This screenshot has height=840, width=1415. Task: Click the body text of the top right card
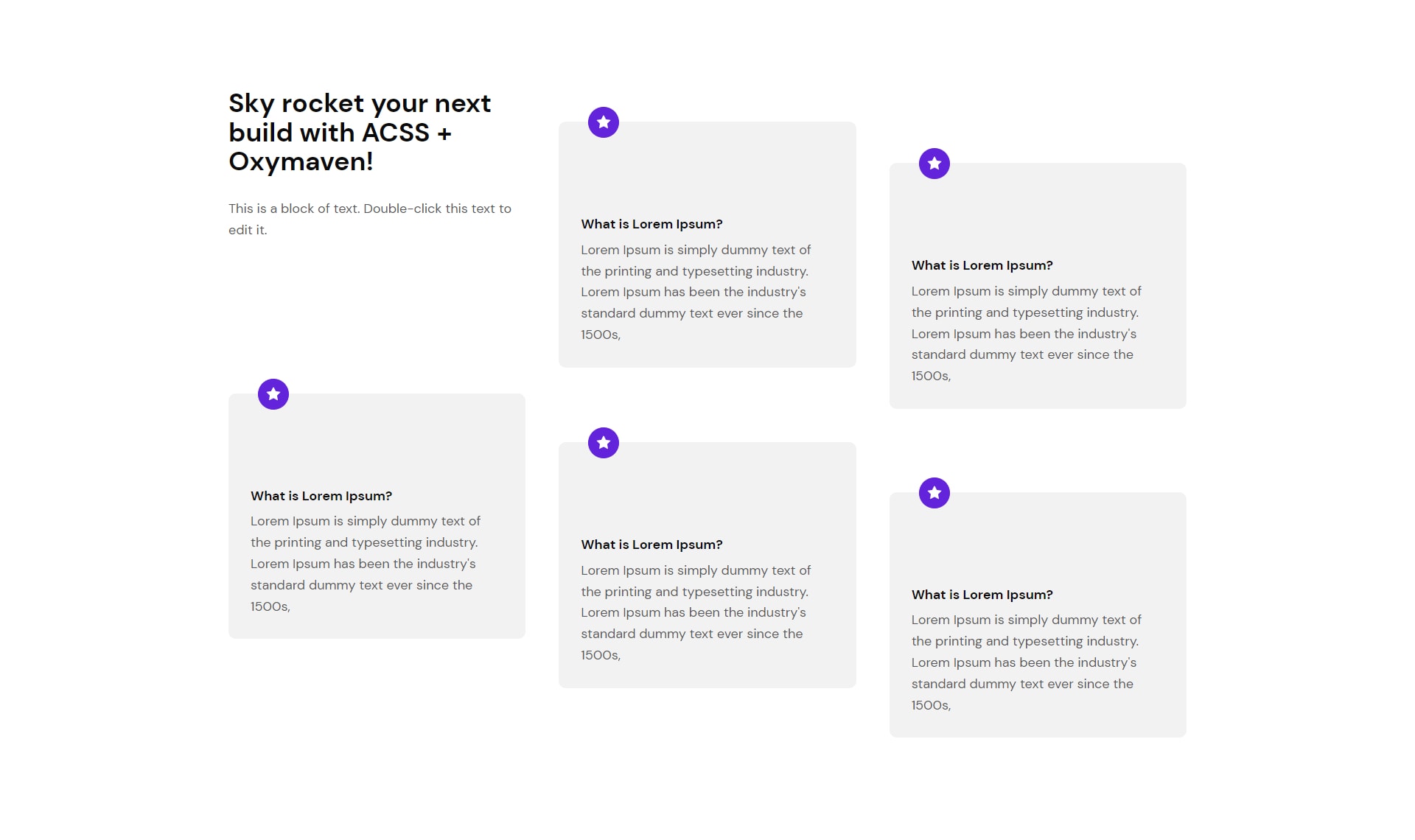tap(1026, 333)
